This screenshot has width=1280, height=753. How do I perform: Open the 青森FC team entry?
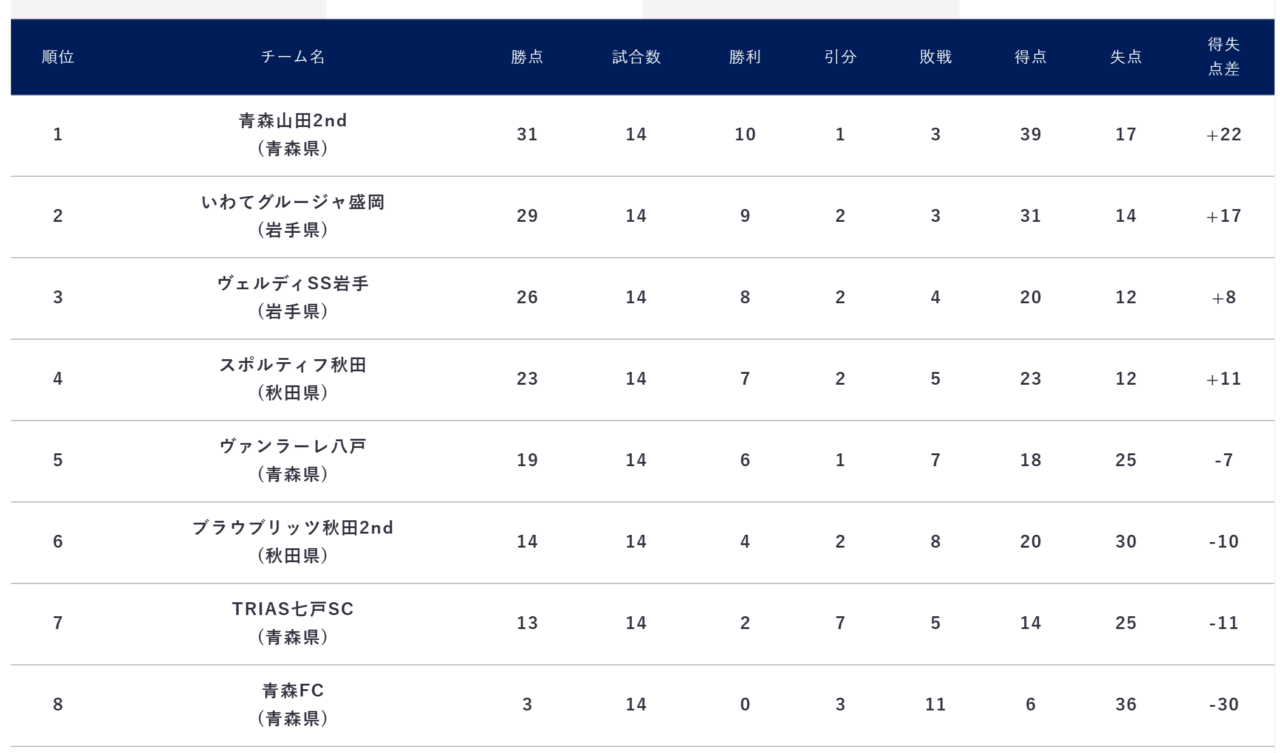293,690
